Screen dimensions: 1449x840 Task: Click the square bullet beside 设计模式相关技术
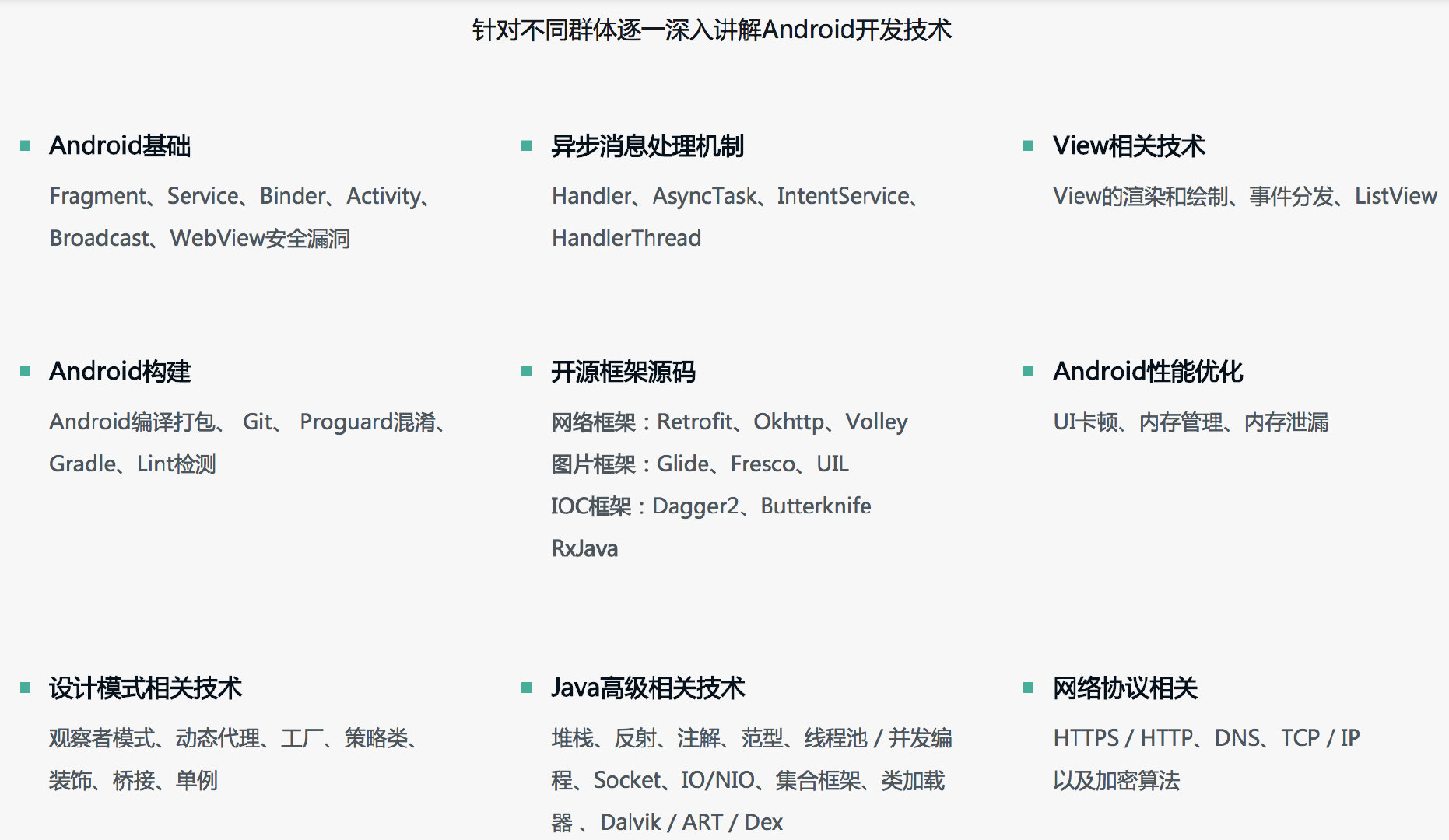(x=26, y=686)
